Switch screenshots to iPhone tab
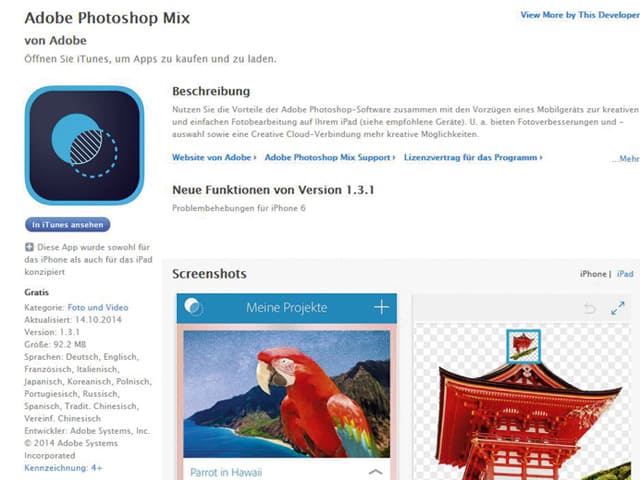Screen dimensions: 640x480 (593, 274)
